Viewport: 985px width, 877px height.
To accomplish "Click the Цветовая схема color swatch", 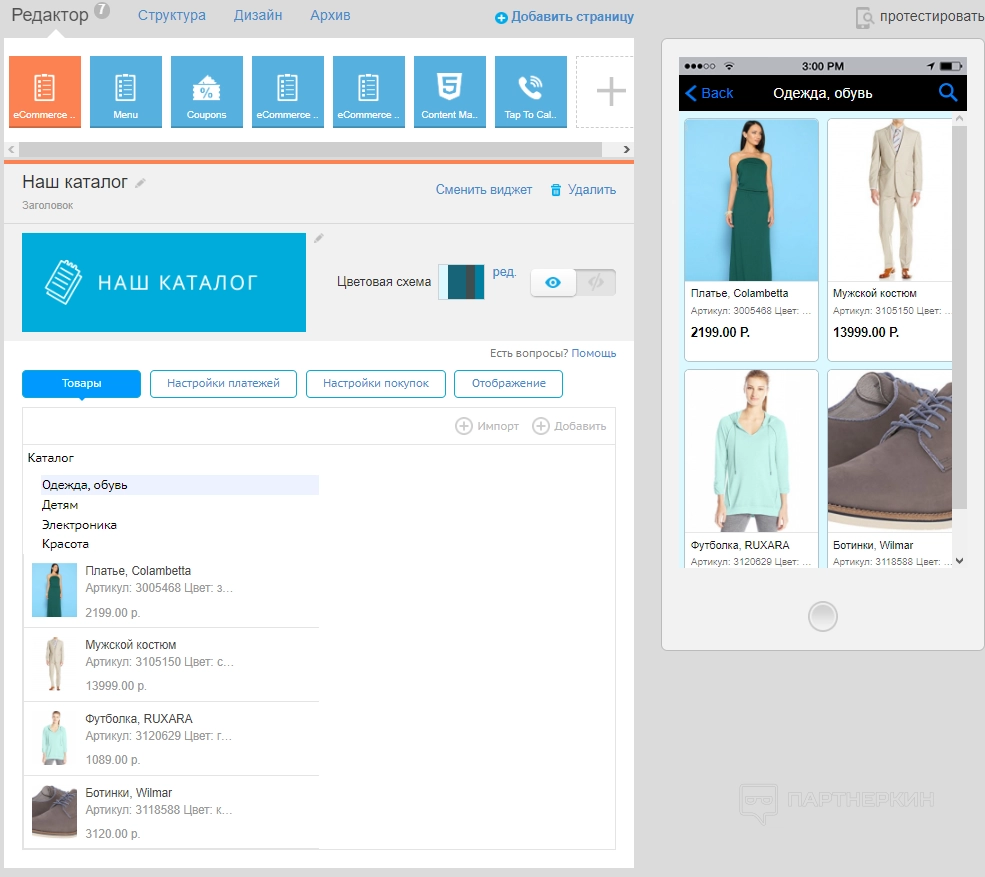I will pyautogui.click(x=461, y=282).
